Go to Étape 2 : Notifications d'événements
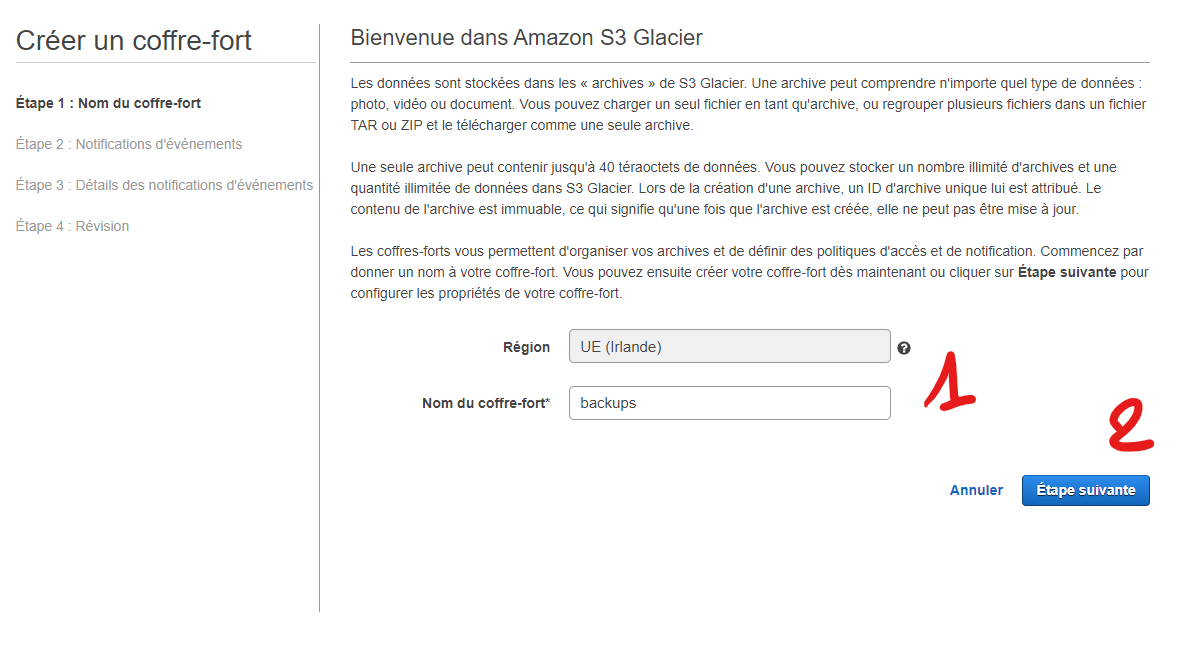Screen dimensions: 1188x670 [x=129, y=144]
